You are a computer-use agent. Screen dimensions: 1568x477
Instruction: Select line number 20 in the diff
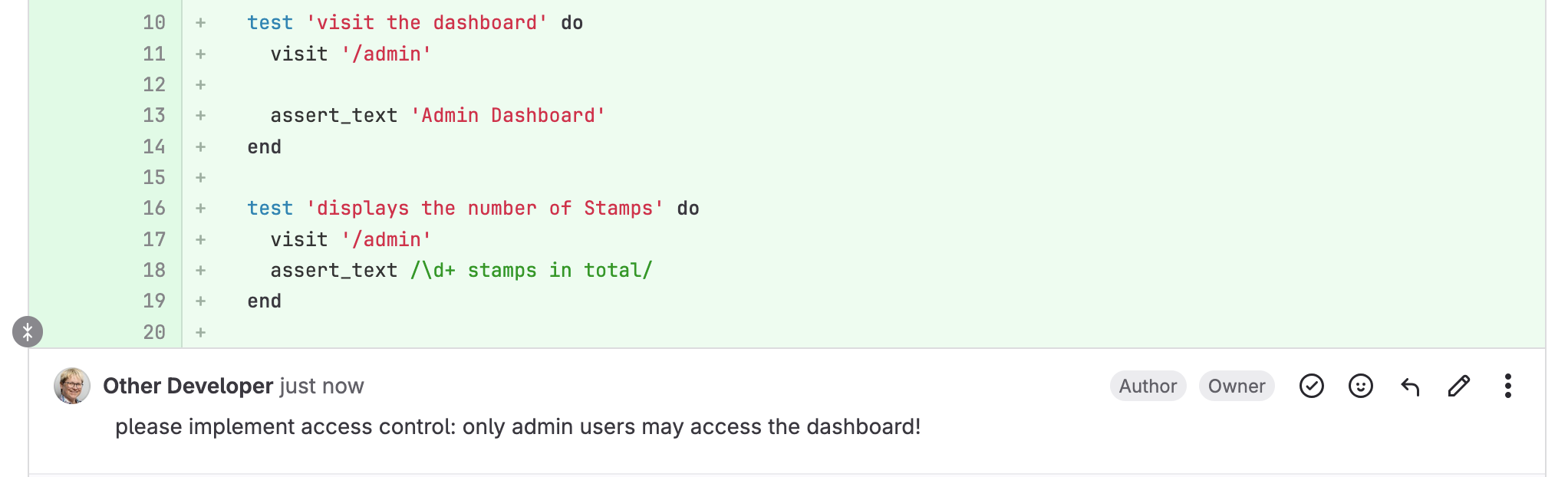(x=154, y=332)
